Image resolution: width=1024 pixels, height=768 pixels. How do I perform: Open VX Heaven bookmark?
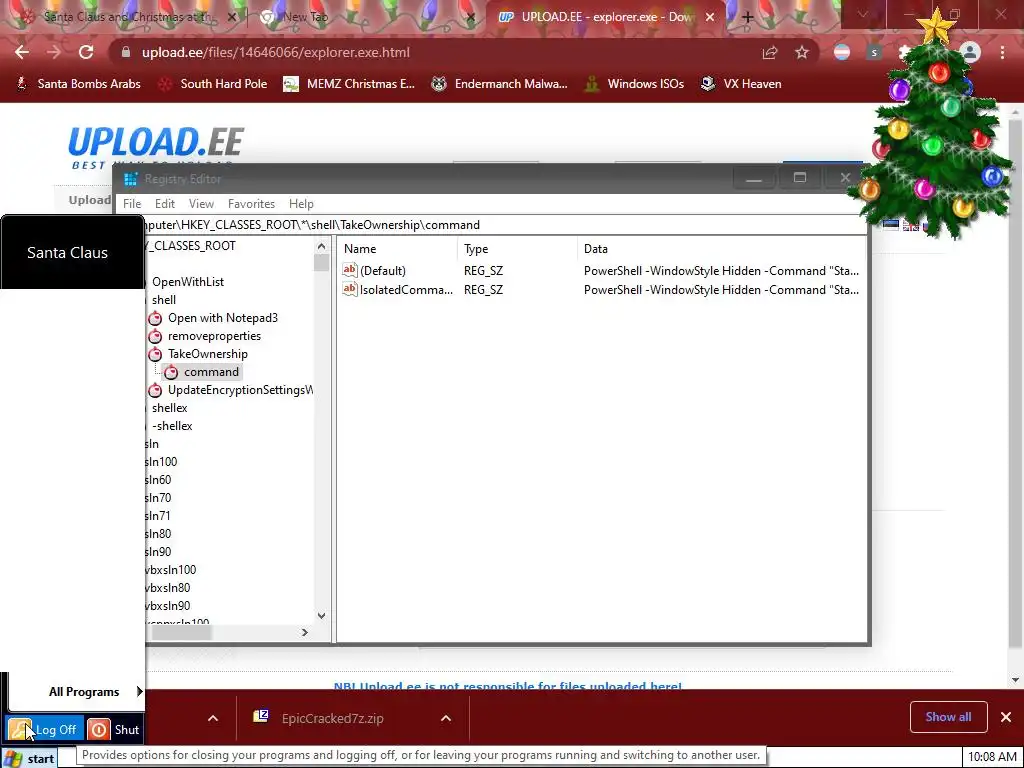(741, 84)
